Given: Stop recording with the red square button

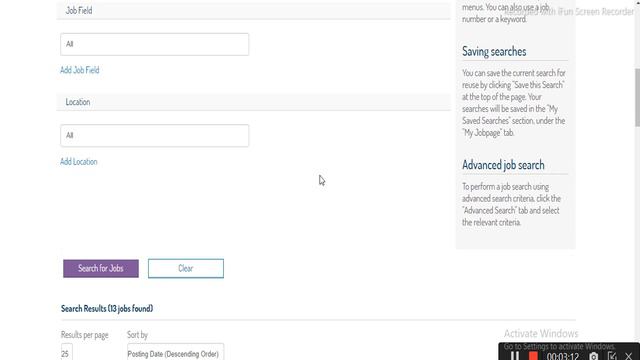Looking at the screenshot, I should point(533,356).
